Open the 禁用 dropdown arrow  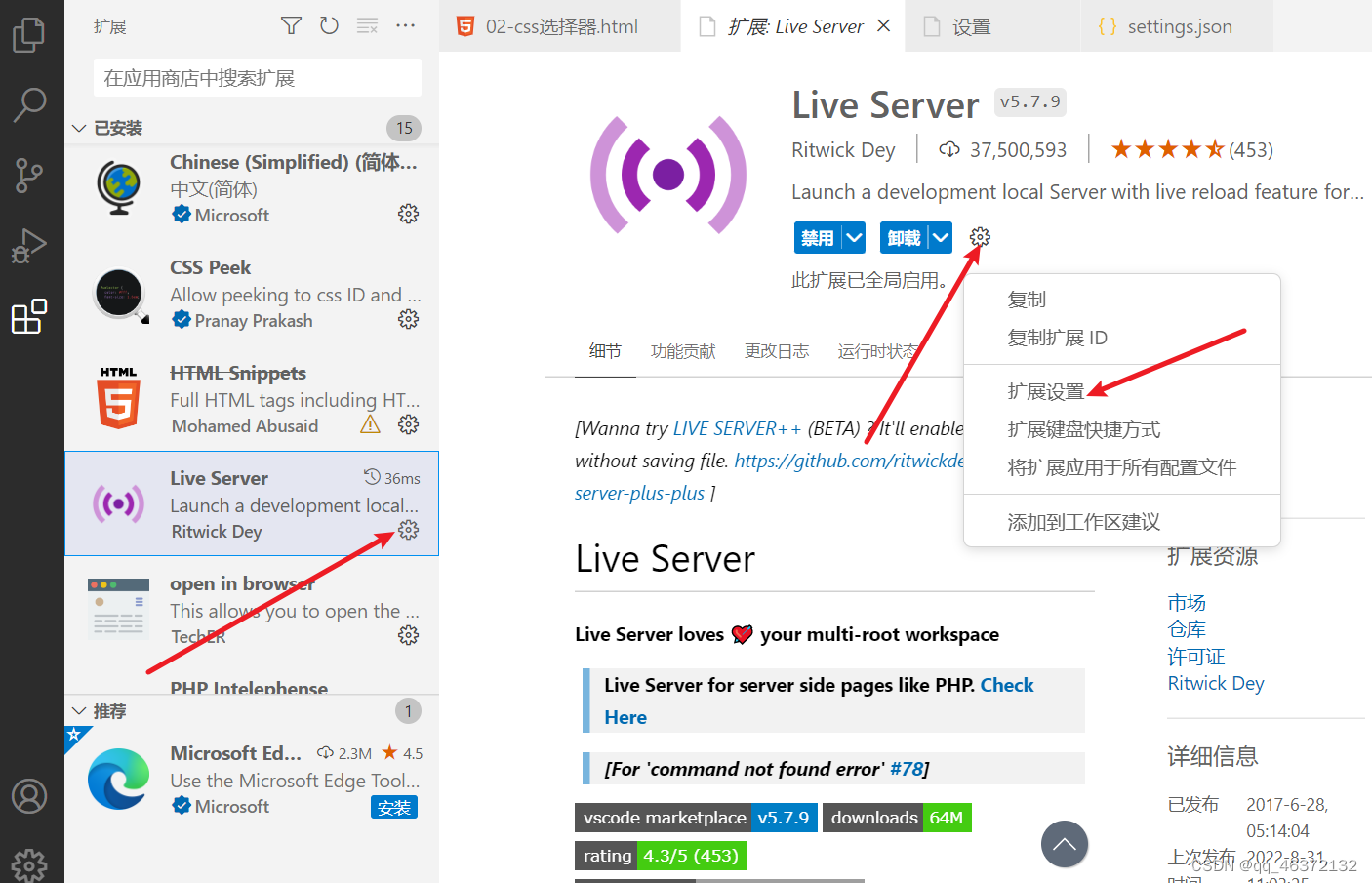tap(854, 237)
